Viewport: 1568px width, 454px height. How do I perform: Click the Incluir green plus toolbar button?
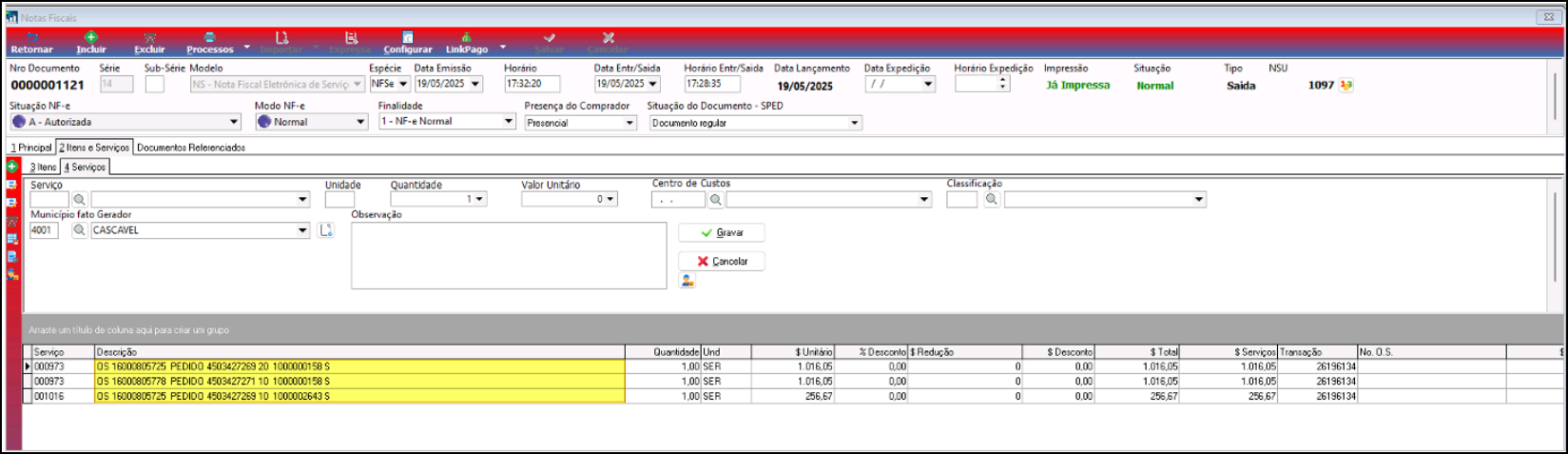[x=91, y=43]
